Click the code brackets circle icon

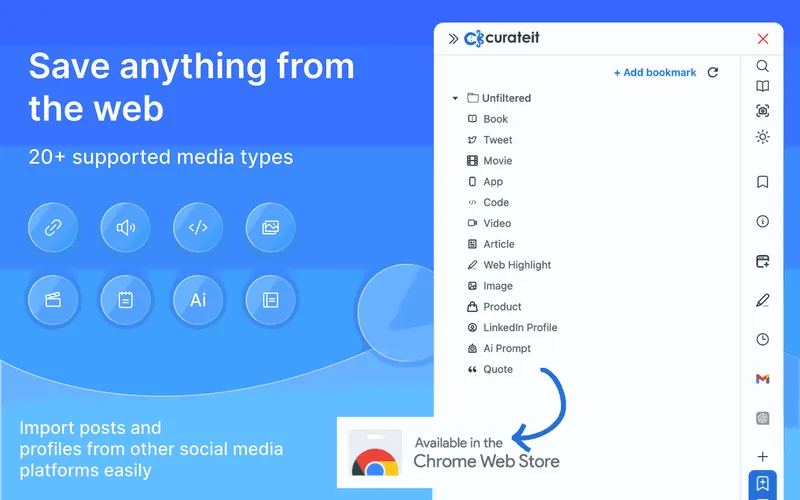198,228
